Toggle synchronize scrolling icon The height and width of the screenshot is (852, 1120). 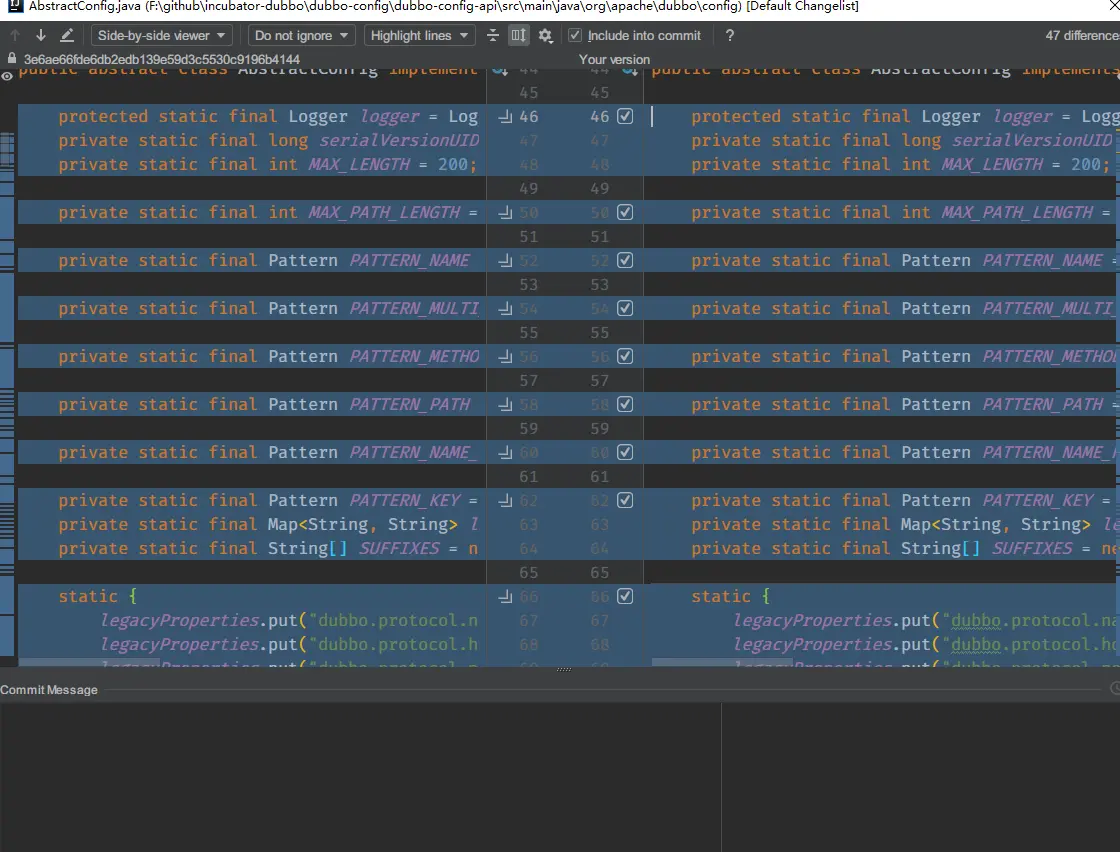pyautogui.click(x=519, y=35)
